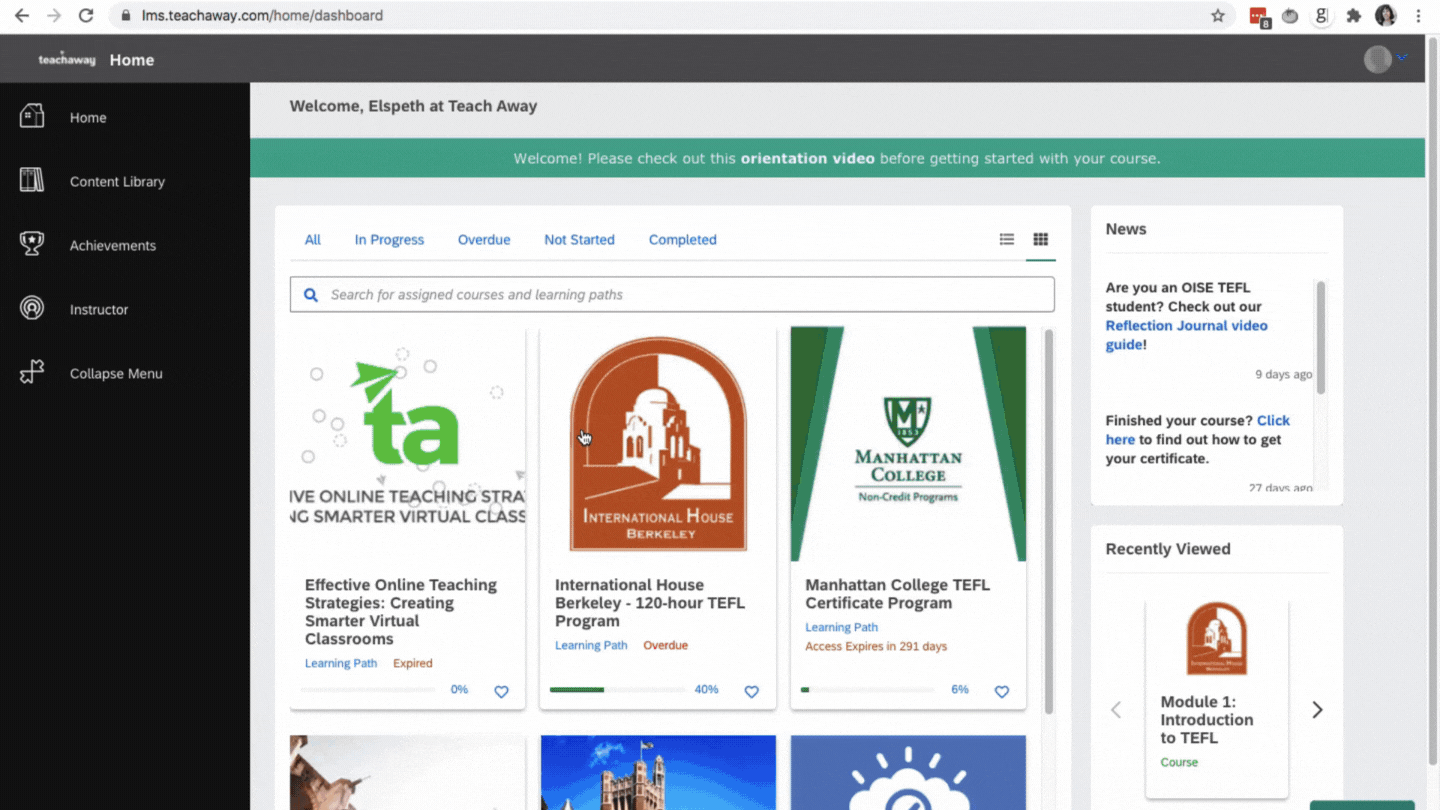Click Access Expires in 291 days text

tap(876, 647)
